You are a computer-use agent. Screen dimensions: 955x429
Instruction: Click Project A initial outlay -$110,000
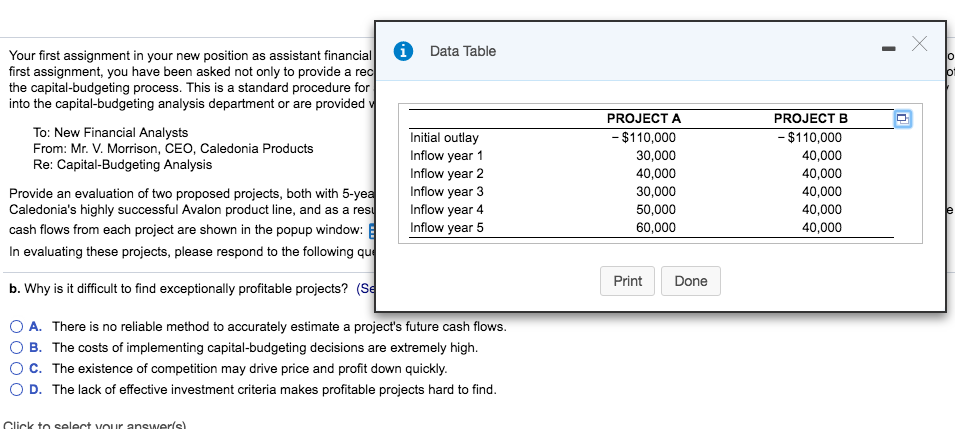click(x=643, y=138)
